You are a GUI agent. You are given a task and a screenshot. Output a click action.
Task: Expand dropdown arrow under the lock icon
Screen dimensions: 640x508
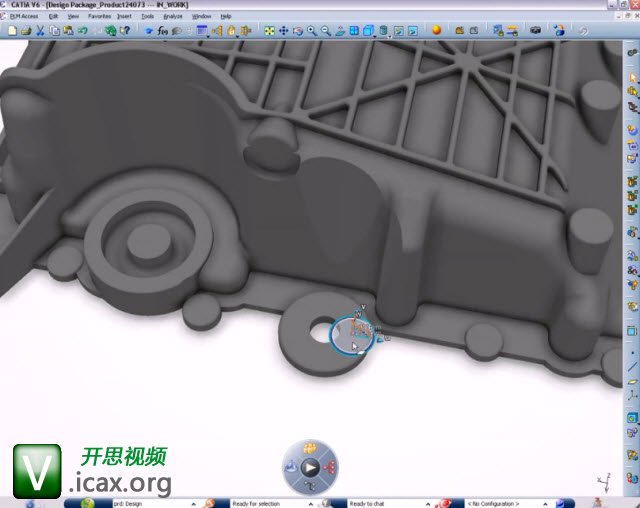[236, 37]
